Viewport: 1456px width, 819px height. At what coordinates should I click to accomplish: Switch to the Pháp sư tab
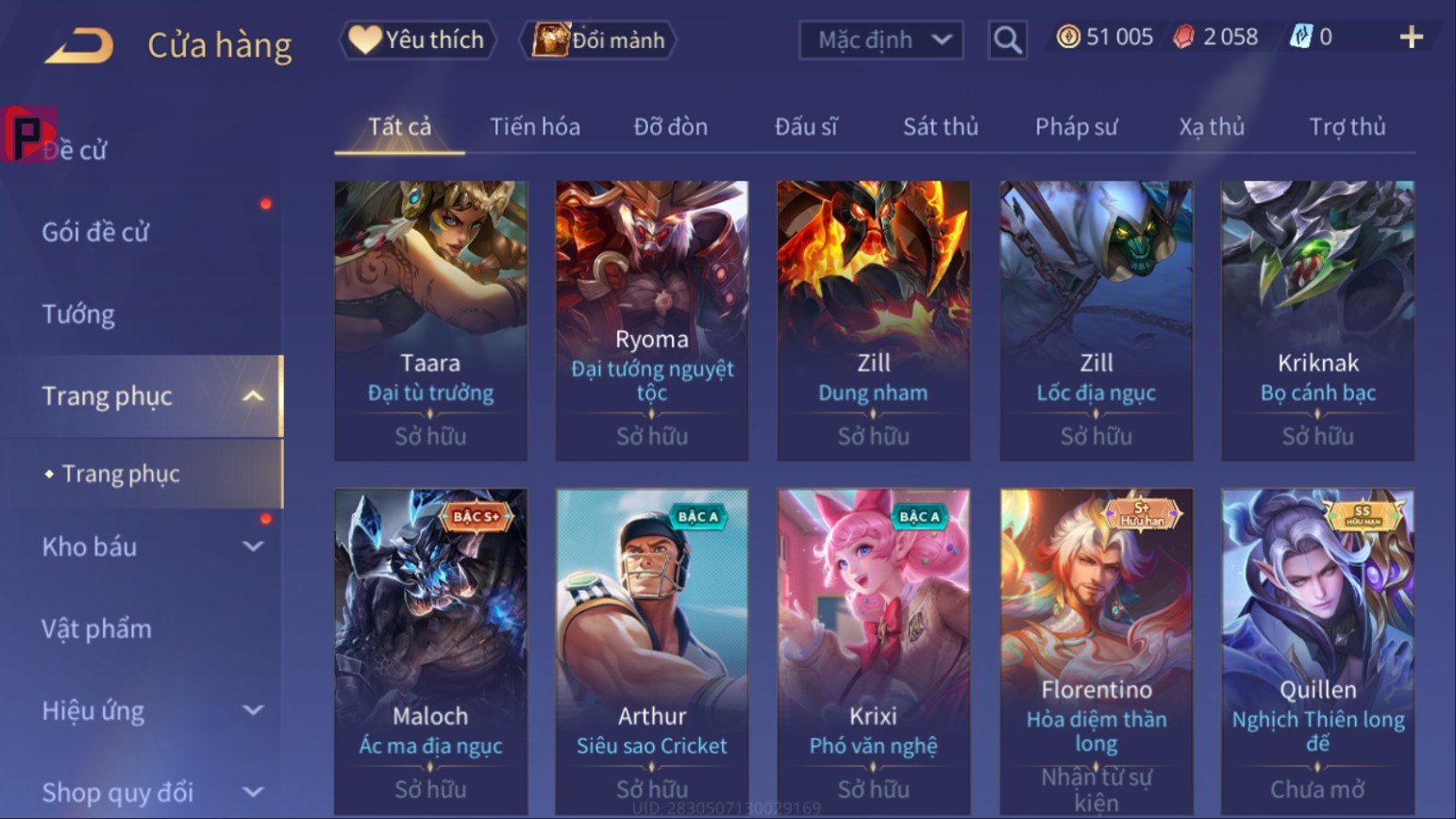point(1076,126)
